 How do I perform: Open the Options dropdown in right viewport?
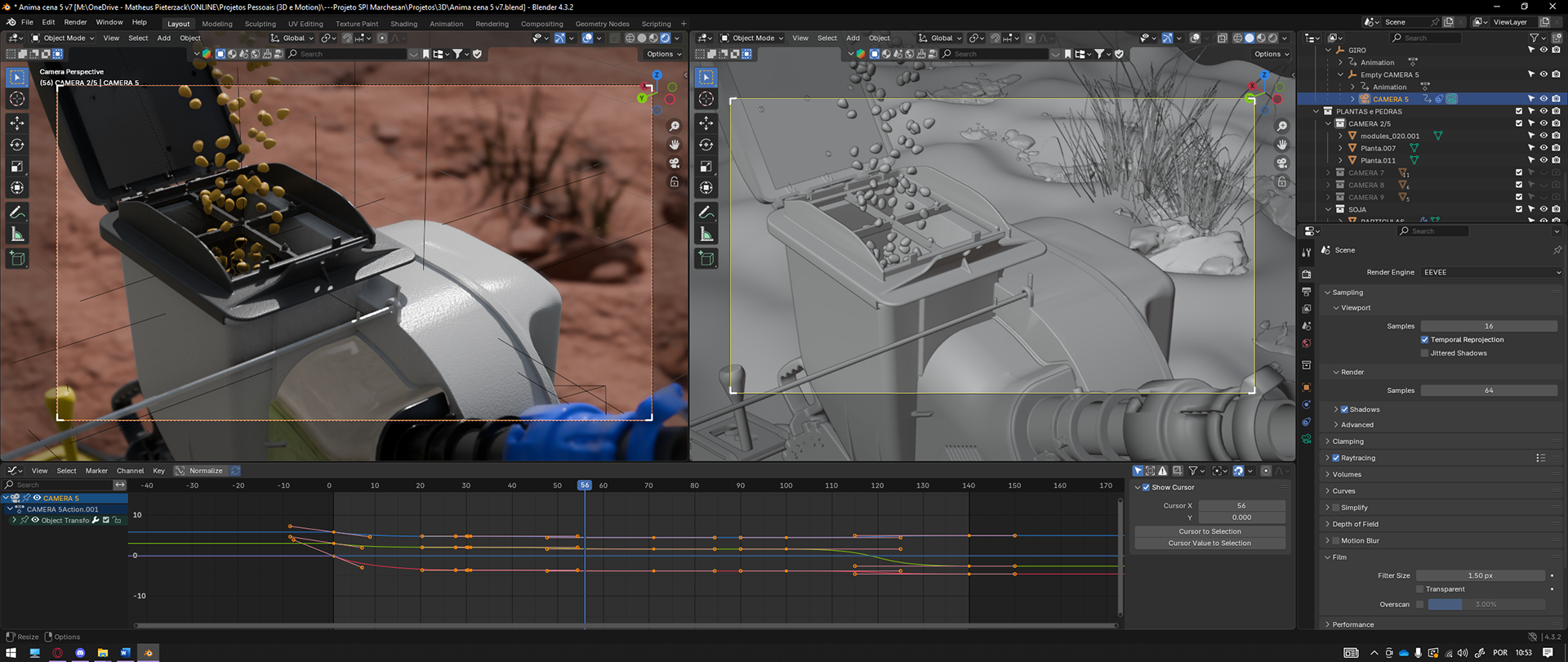1272,54
